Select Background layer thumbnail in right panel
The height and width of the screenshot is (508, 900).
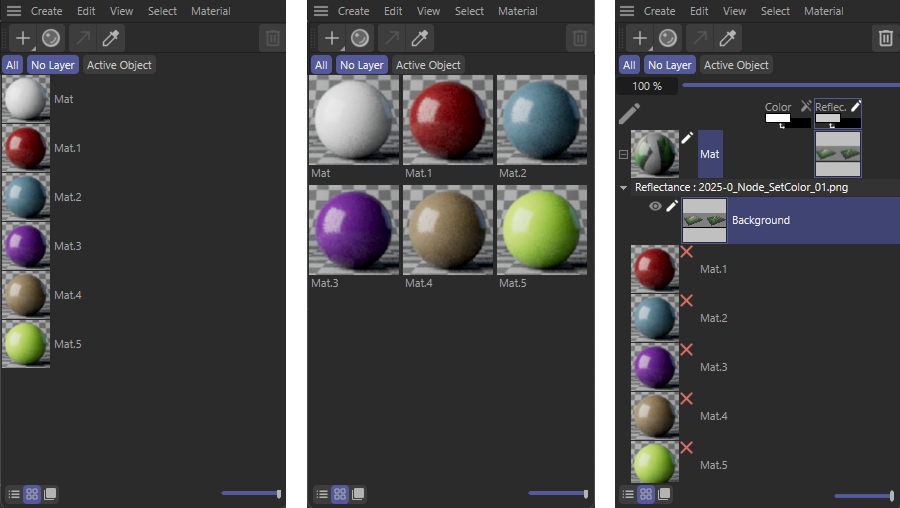(x=704, y=220)
